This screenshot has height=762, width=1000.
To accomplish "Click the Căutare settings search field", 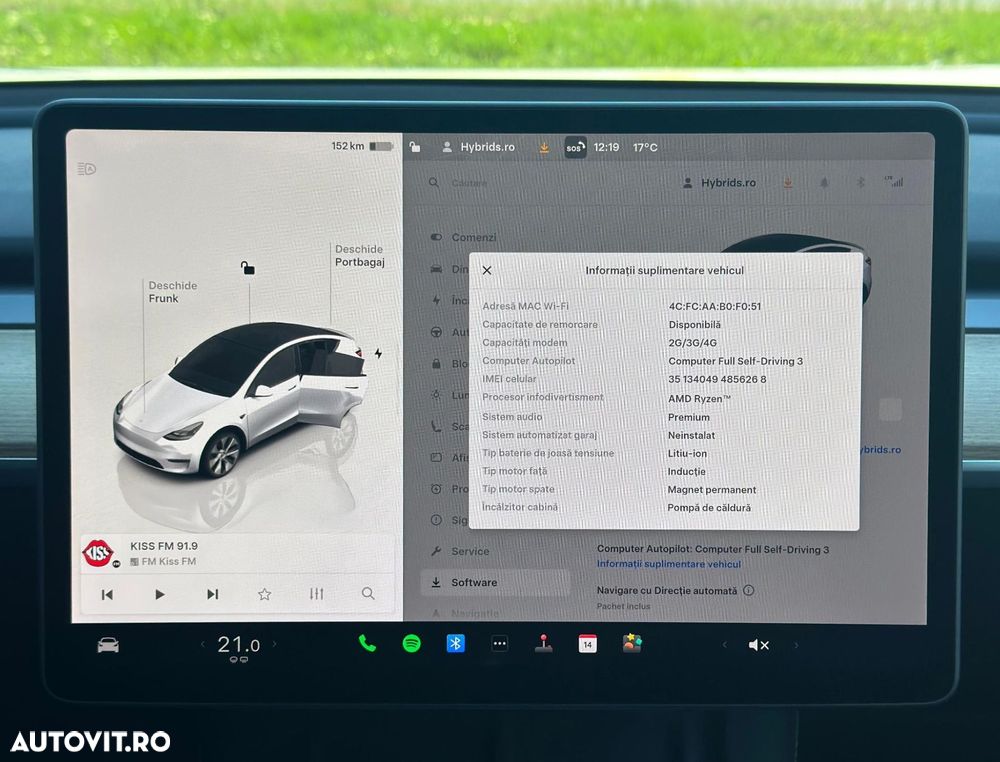I will coord(469,183).
